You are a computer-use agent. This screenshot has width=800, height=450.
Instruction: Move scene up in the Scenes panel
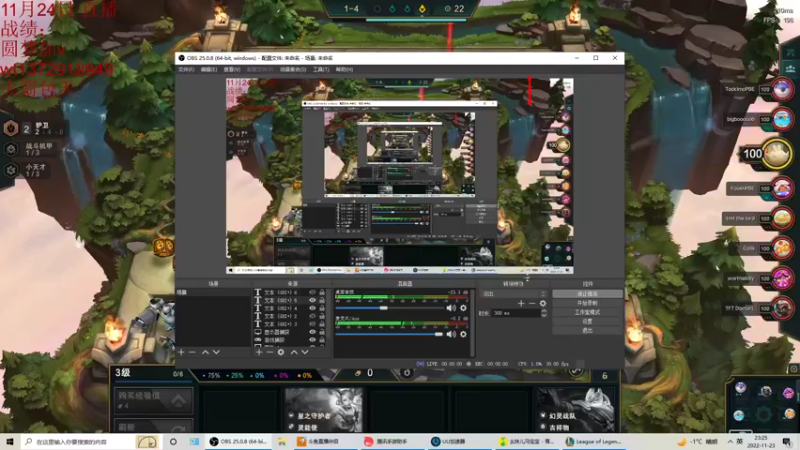pyautogui.click(x=205, y=352)
